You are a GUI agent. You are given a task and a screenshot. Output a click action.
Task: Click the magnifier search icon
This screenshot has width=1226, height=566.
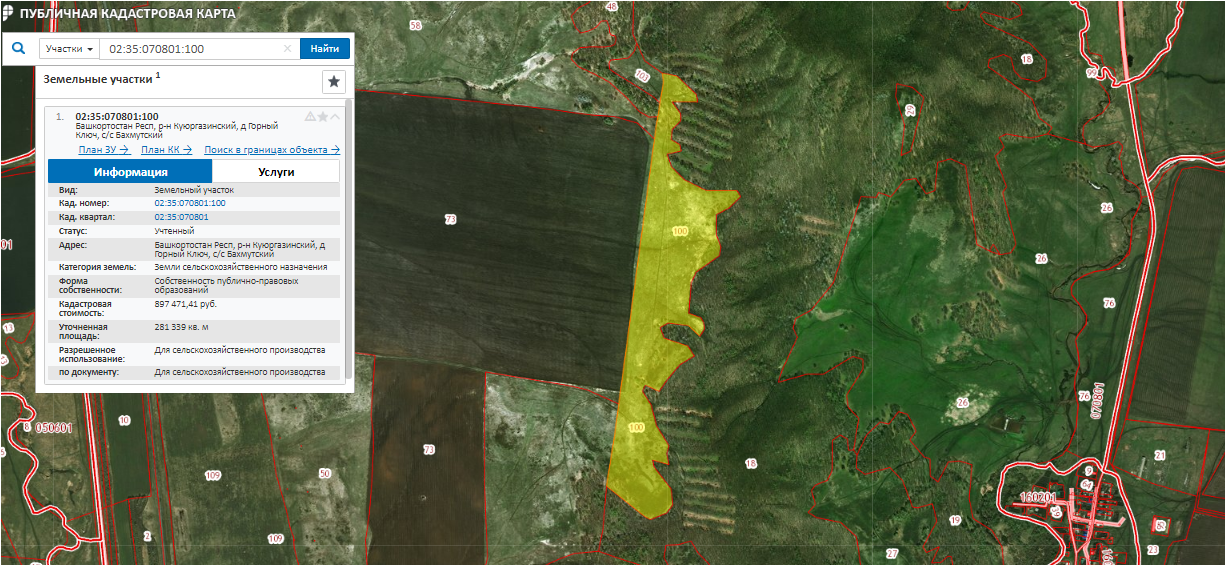pos(18,48)
